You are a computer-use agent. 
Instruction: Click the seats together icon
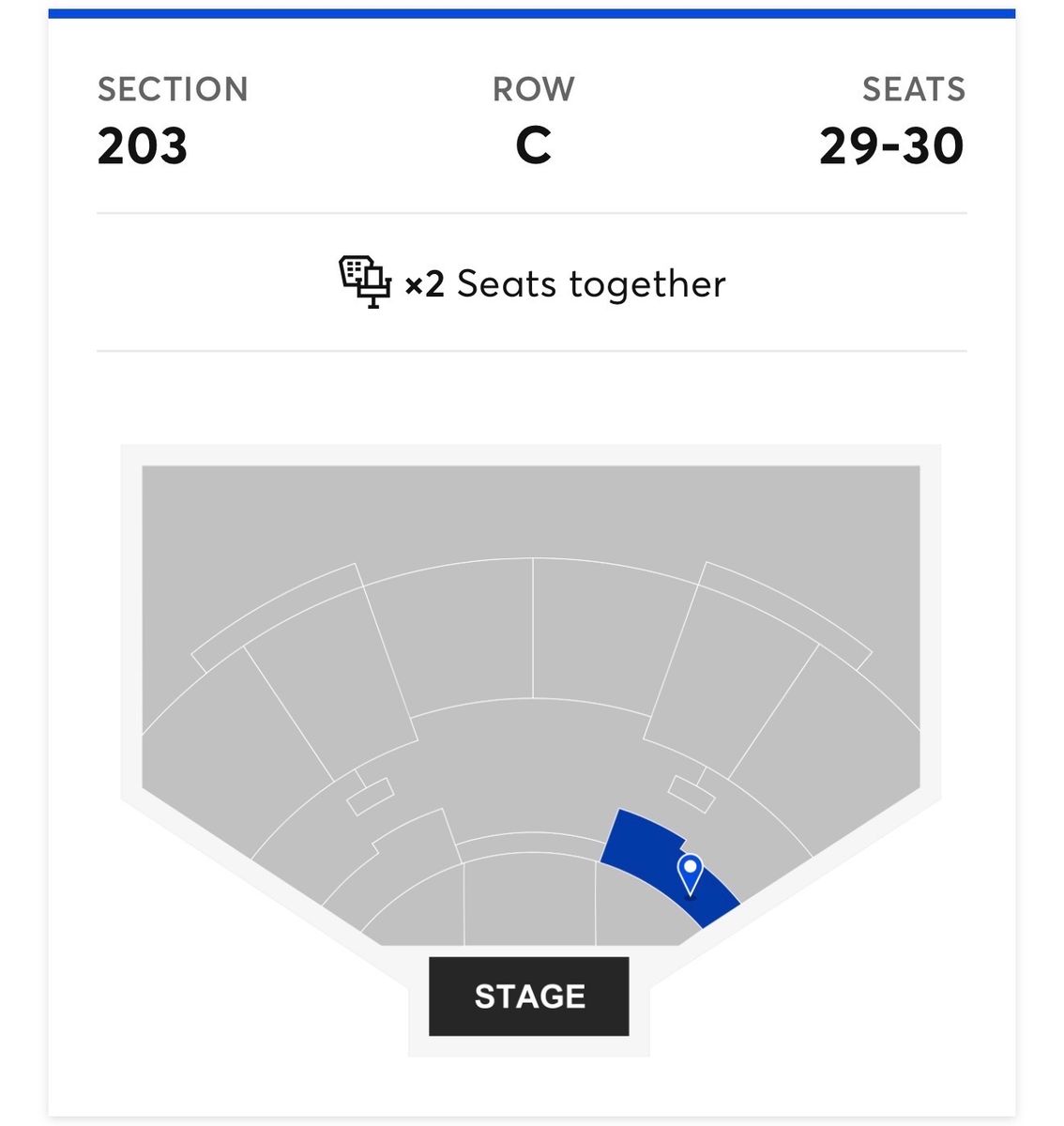click(364, 282)
